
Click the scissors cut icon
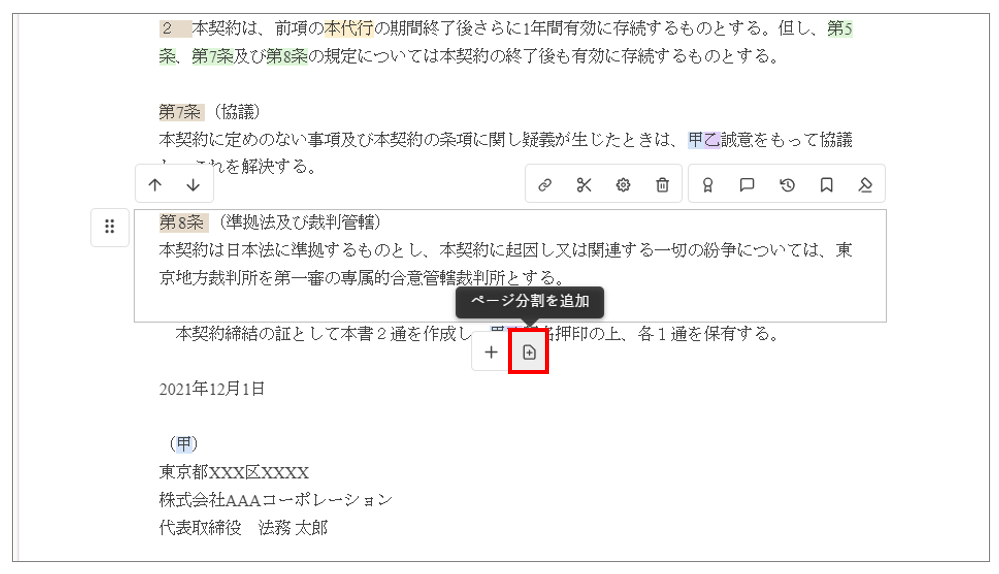(x=584, y=185)
